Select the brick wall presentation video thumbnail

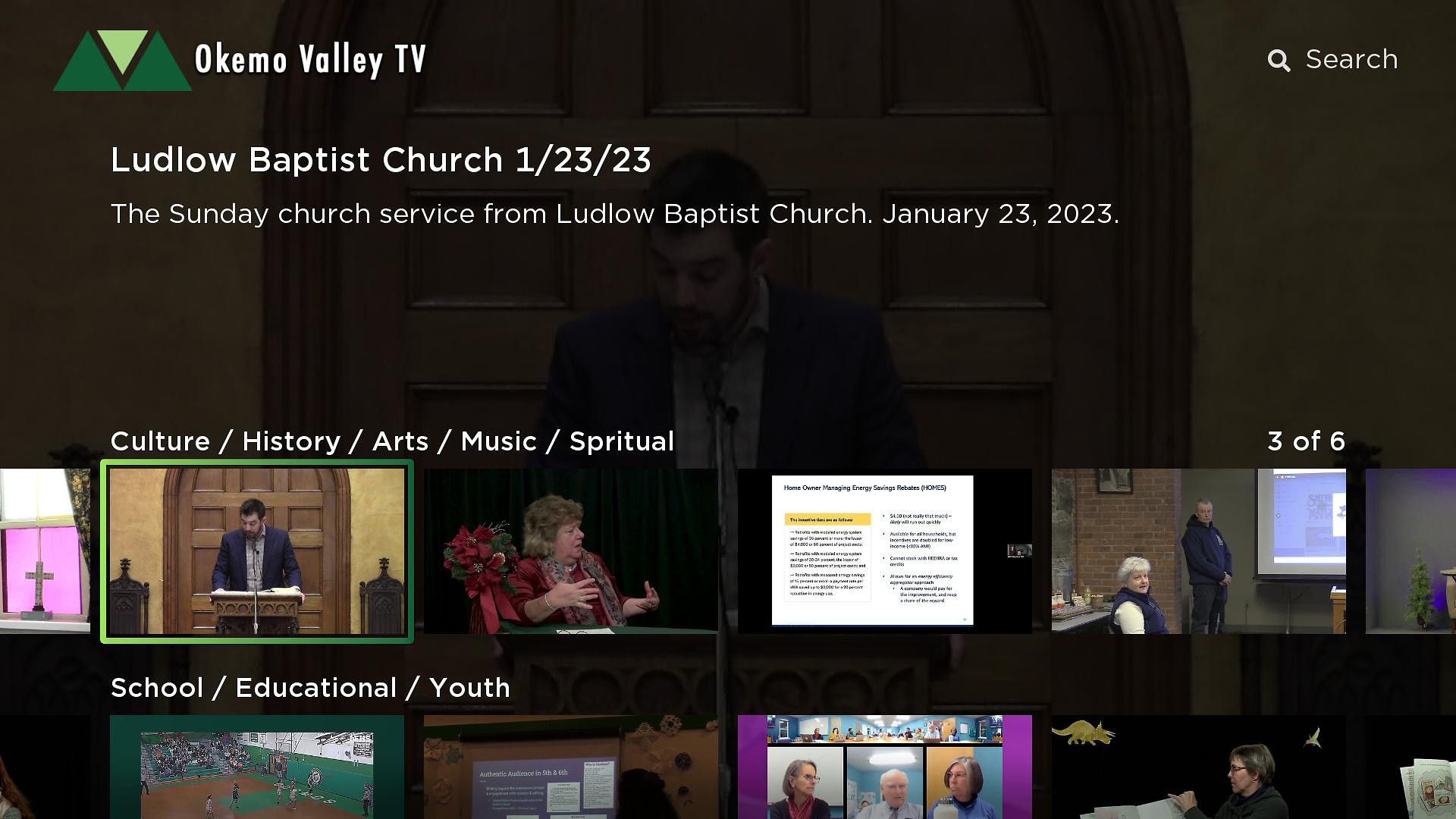pyautogui.click(x=1199, y=551)
